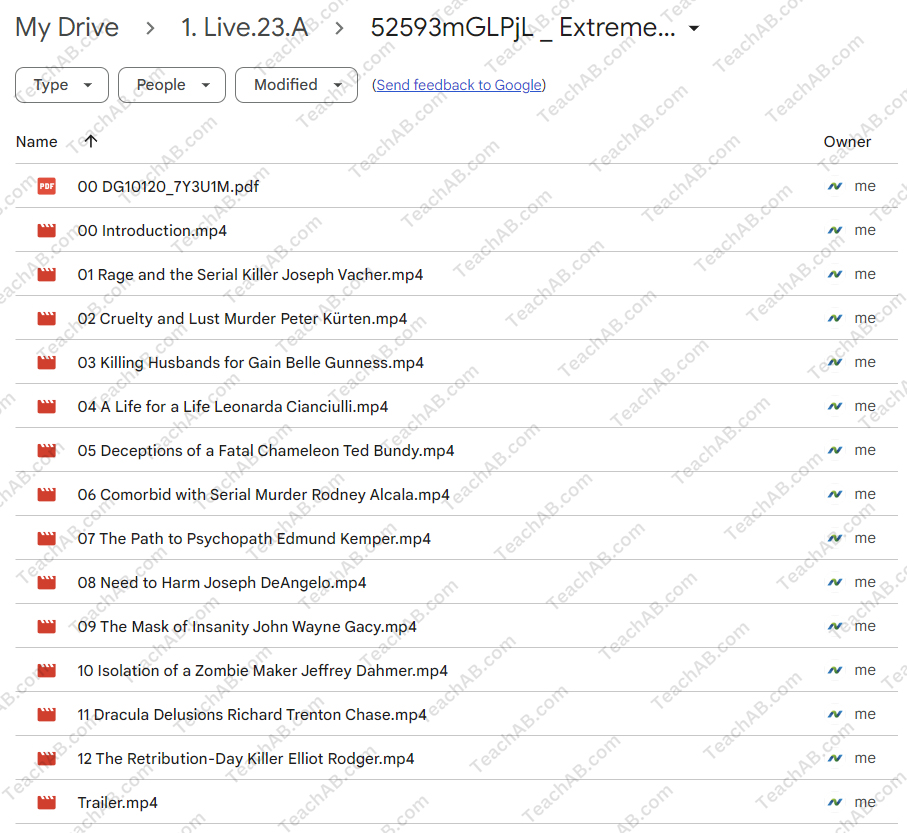Click the 'me' owner text for John Wayne Gacy row
This screenshot has width=907, height=833.
865,626
